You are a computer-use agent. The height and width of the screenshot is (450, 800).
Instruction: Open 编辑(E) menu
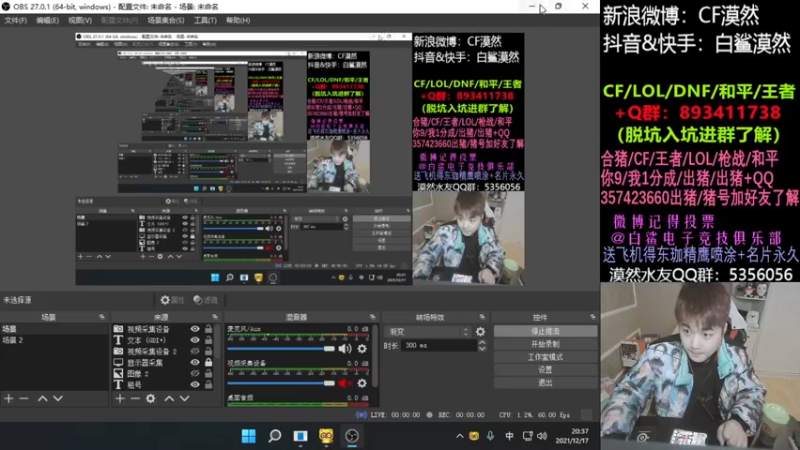(x=47, y=20)
